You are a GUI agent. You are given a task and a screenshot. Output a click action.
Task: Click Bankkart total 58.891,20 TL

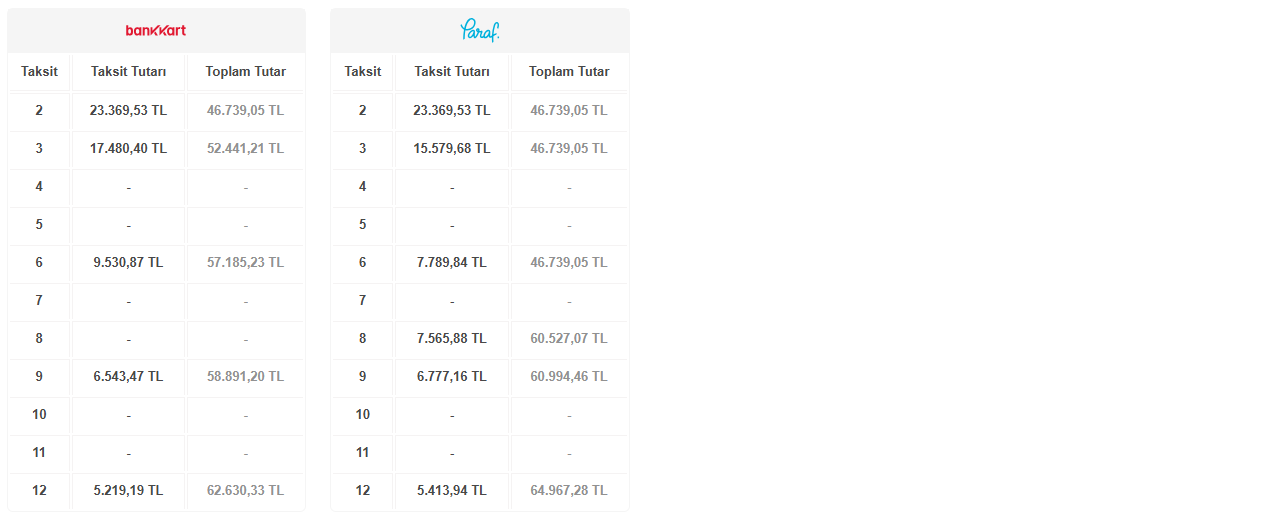click(x=245, y=376)
